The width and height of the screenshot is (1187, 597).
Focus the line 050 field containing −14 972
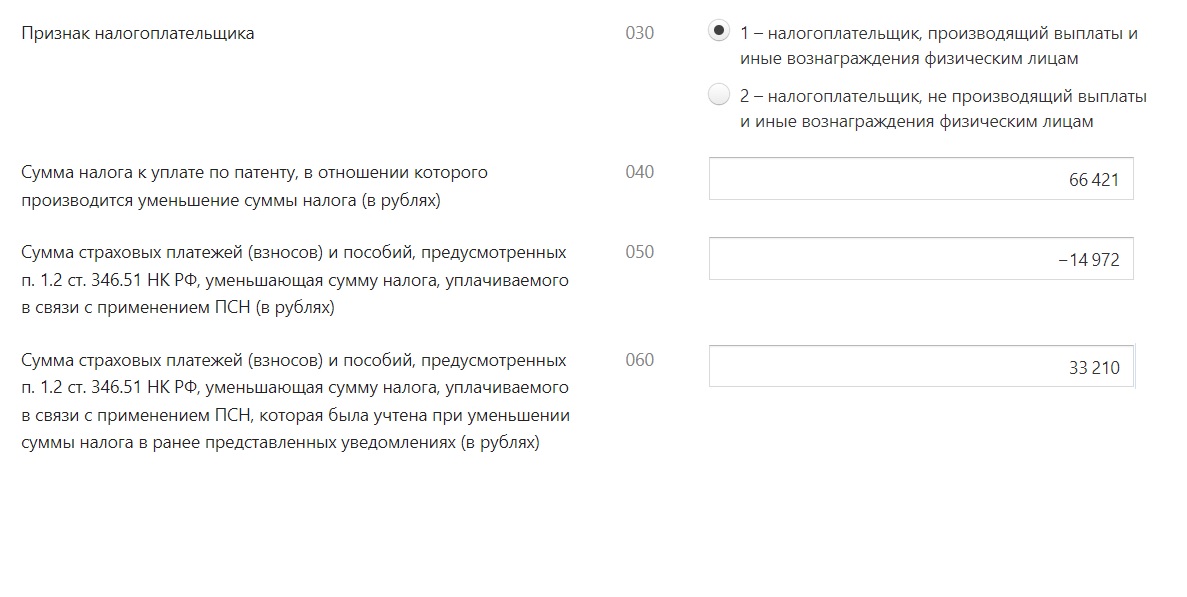(921, 259)
